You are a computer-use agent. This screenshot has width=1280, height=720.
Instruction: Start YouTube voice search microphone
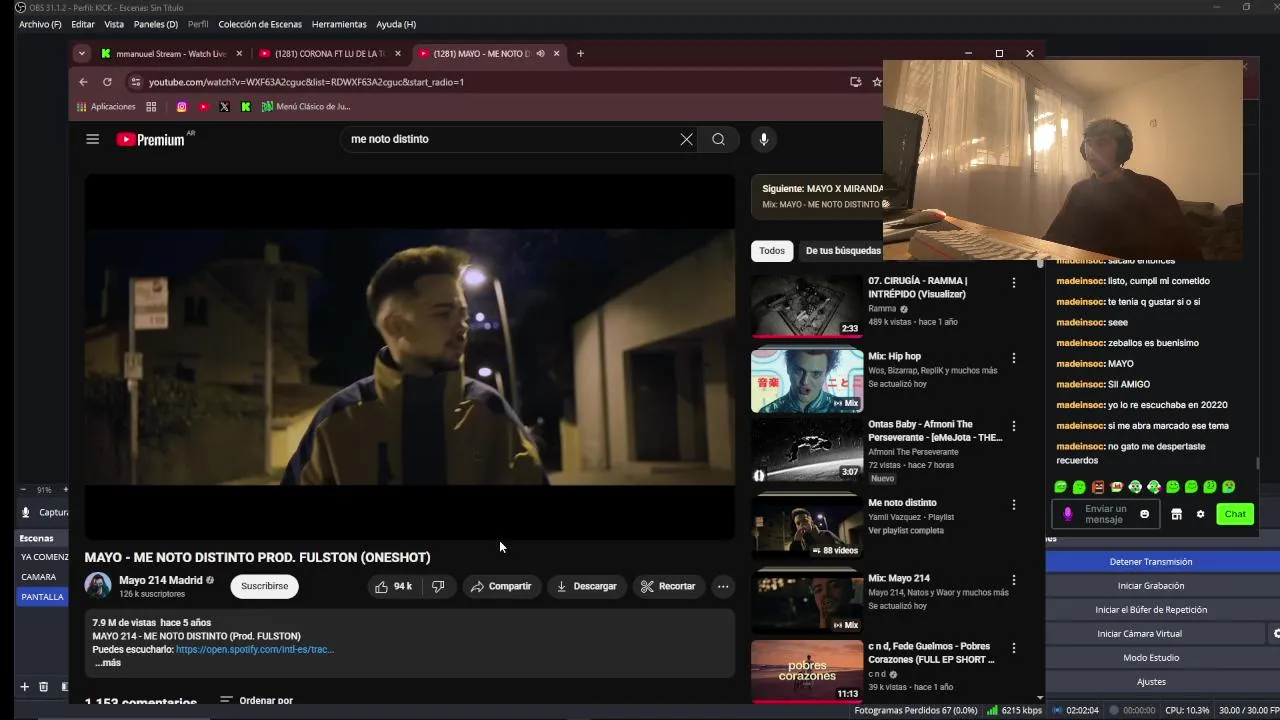coord(764,139)
